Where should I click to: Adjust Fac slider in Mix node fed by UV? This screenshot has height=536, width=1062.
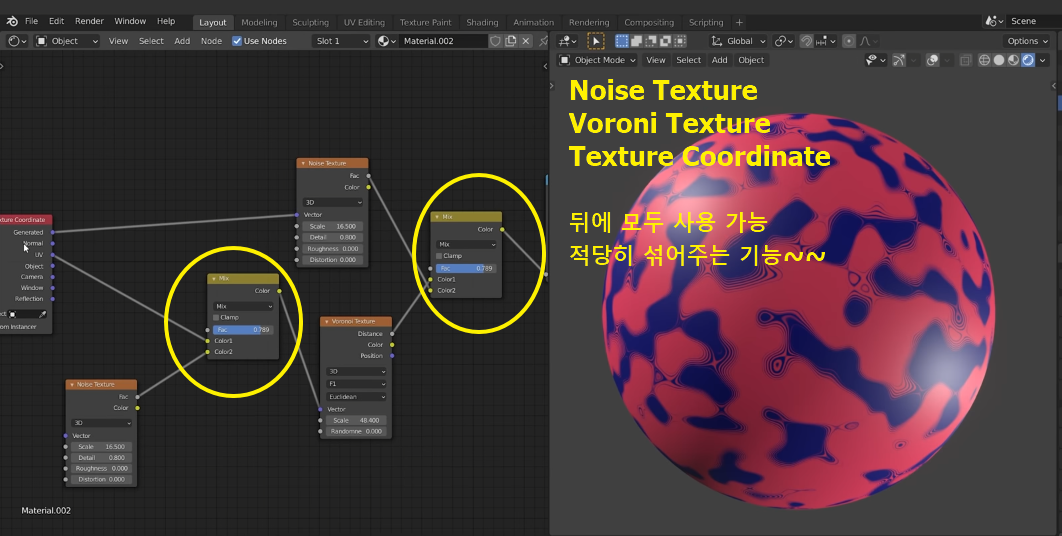coord(242,329)
